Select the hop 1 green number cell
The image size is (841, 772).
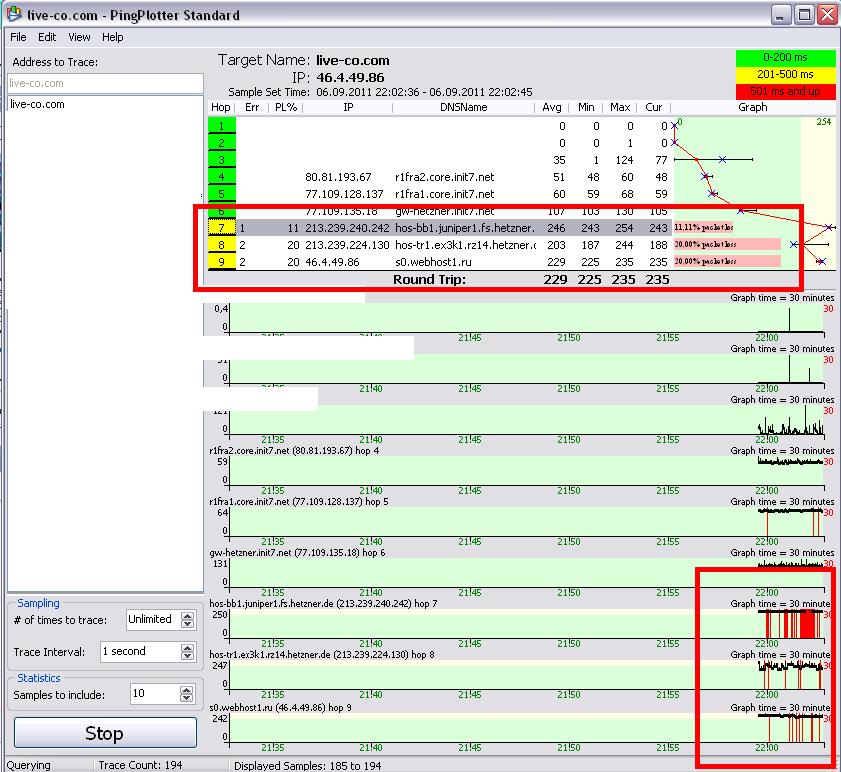pyautogui.click(x=221, y=126)
